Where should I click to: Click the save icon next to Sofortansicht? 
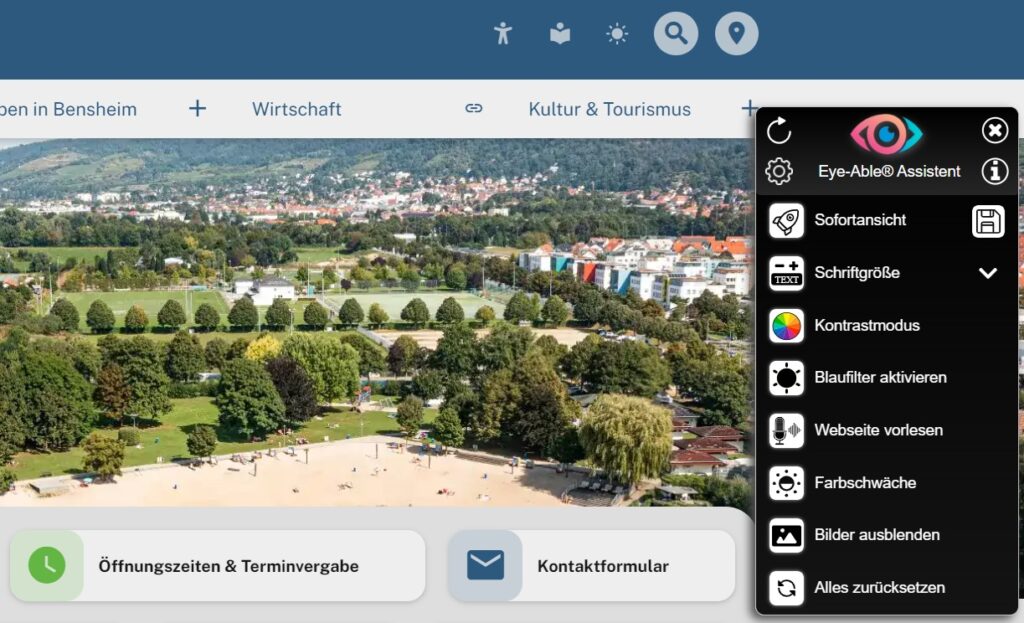point(987,220)
